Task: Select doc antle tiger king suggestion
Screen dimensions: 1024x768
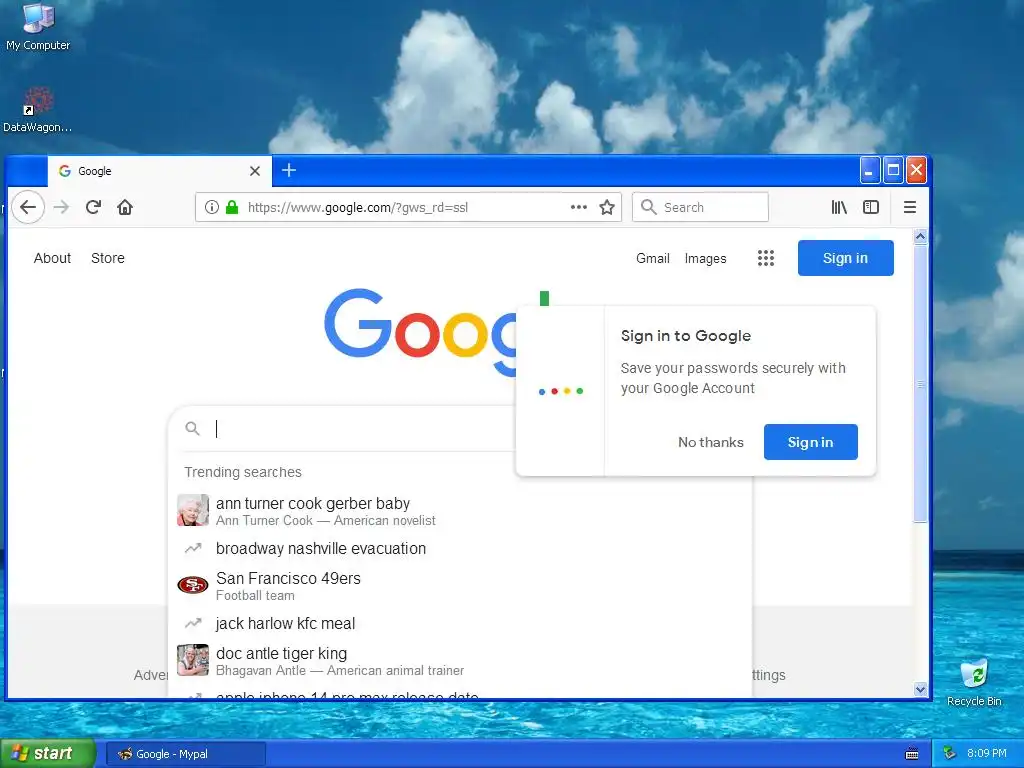Action: point(460,661)
